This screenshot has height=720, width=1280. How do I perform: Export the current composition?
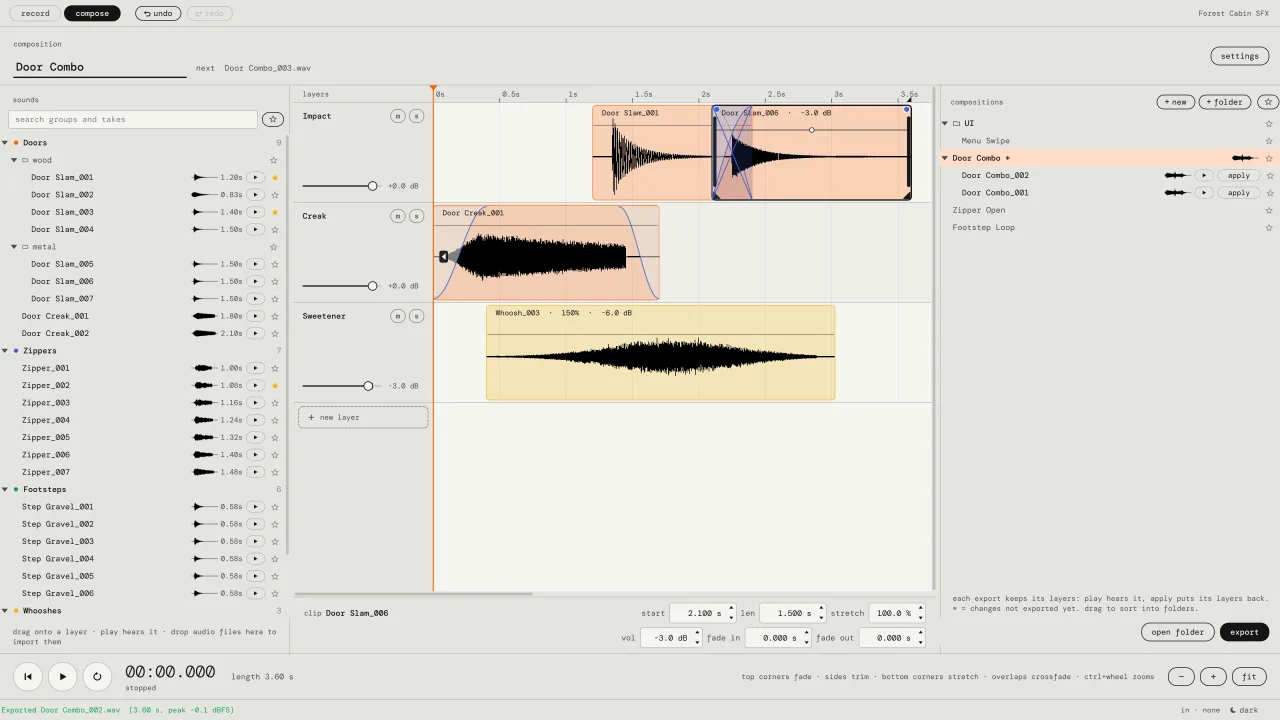click(x=1244, y=632)
